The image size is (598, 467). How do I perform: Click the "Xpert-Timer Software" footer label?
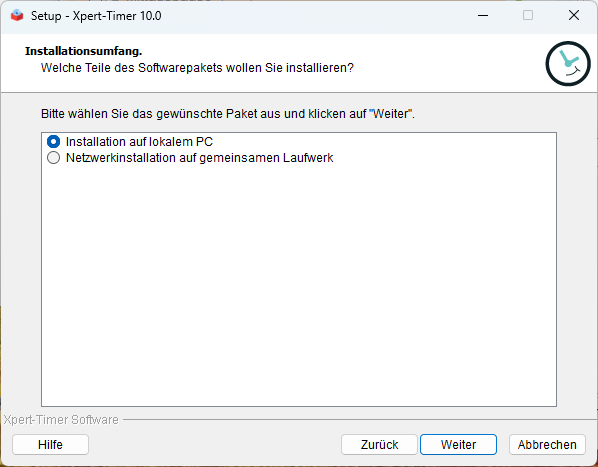point(61,420)
